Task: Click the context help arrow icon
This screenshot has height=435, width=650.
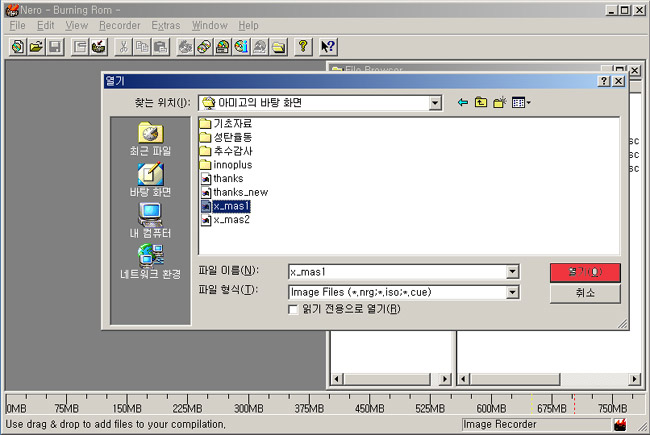Action: coord(327,46)
